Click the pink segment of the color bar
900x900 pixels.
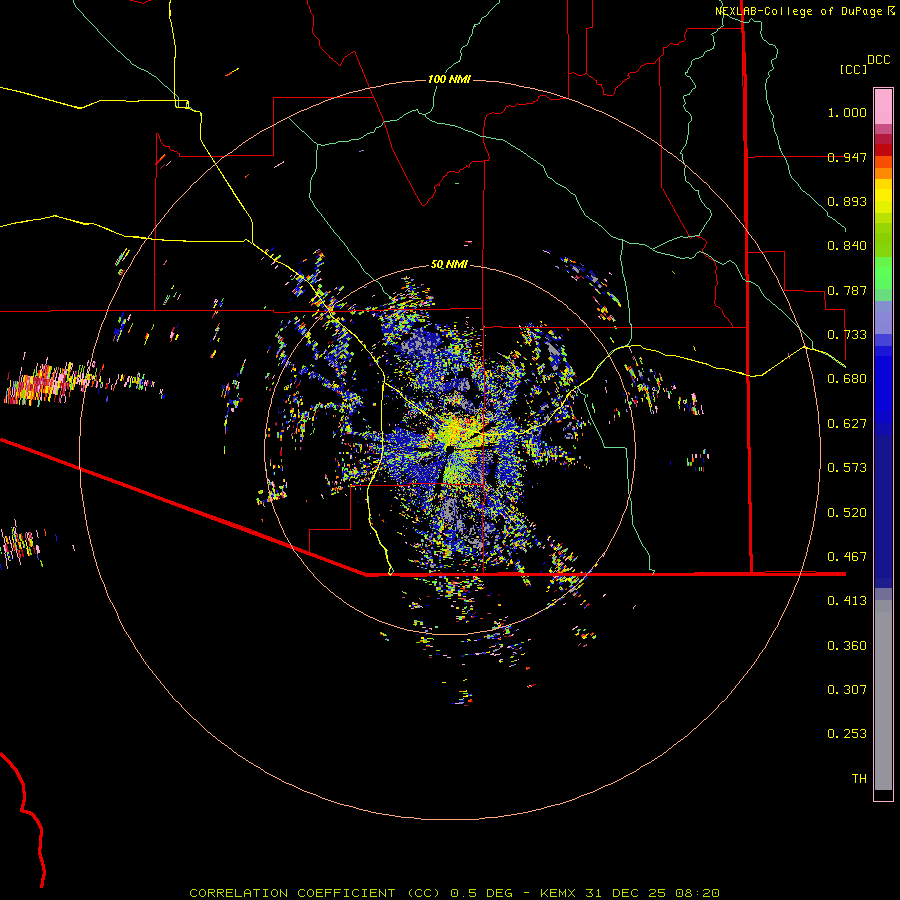click(883, 107)
